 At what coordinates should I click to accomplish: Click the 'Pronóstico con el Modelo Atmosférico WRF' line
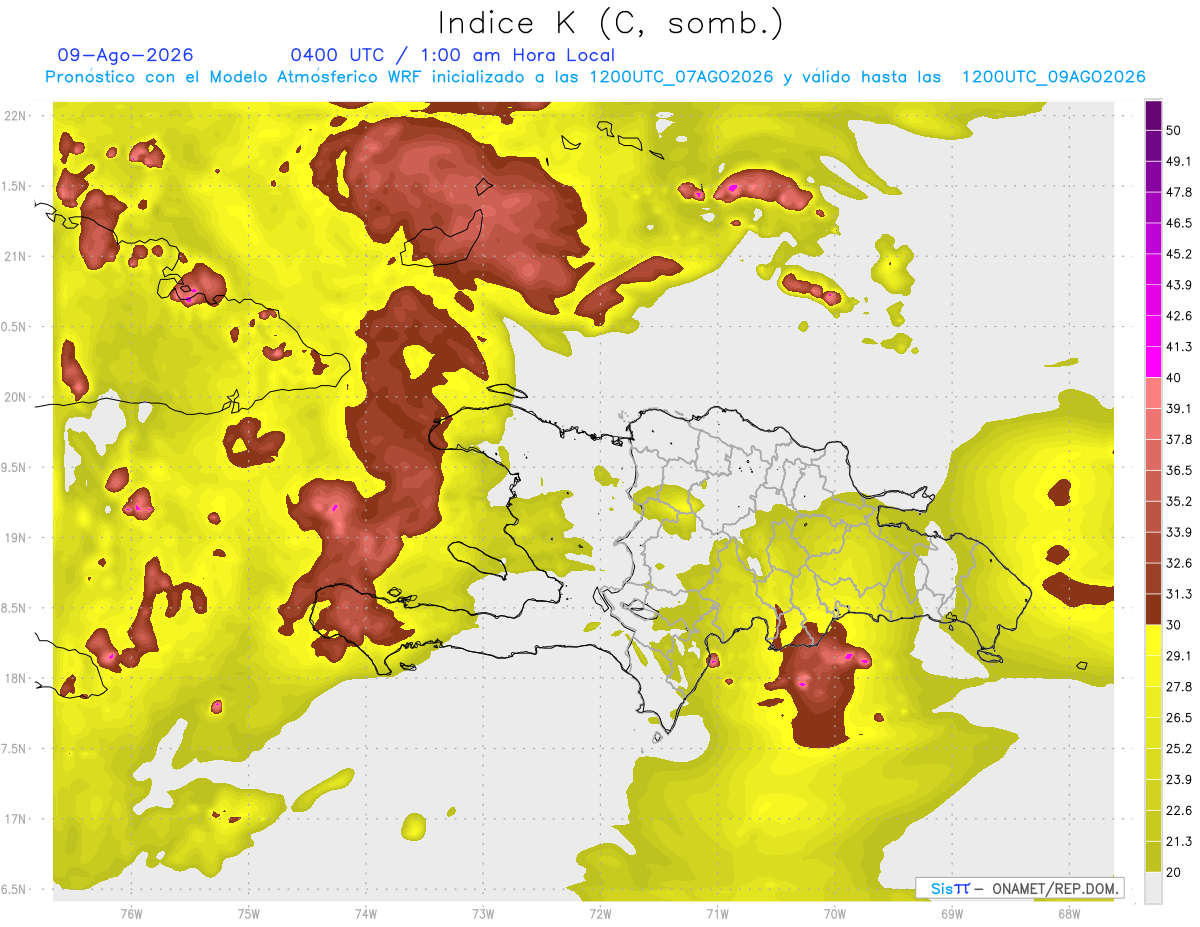click(x=595, y=76)
